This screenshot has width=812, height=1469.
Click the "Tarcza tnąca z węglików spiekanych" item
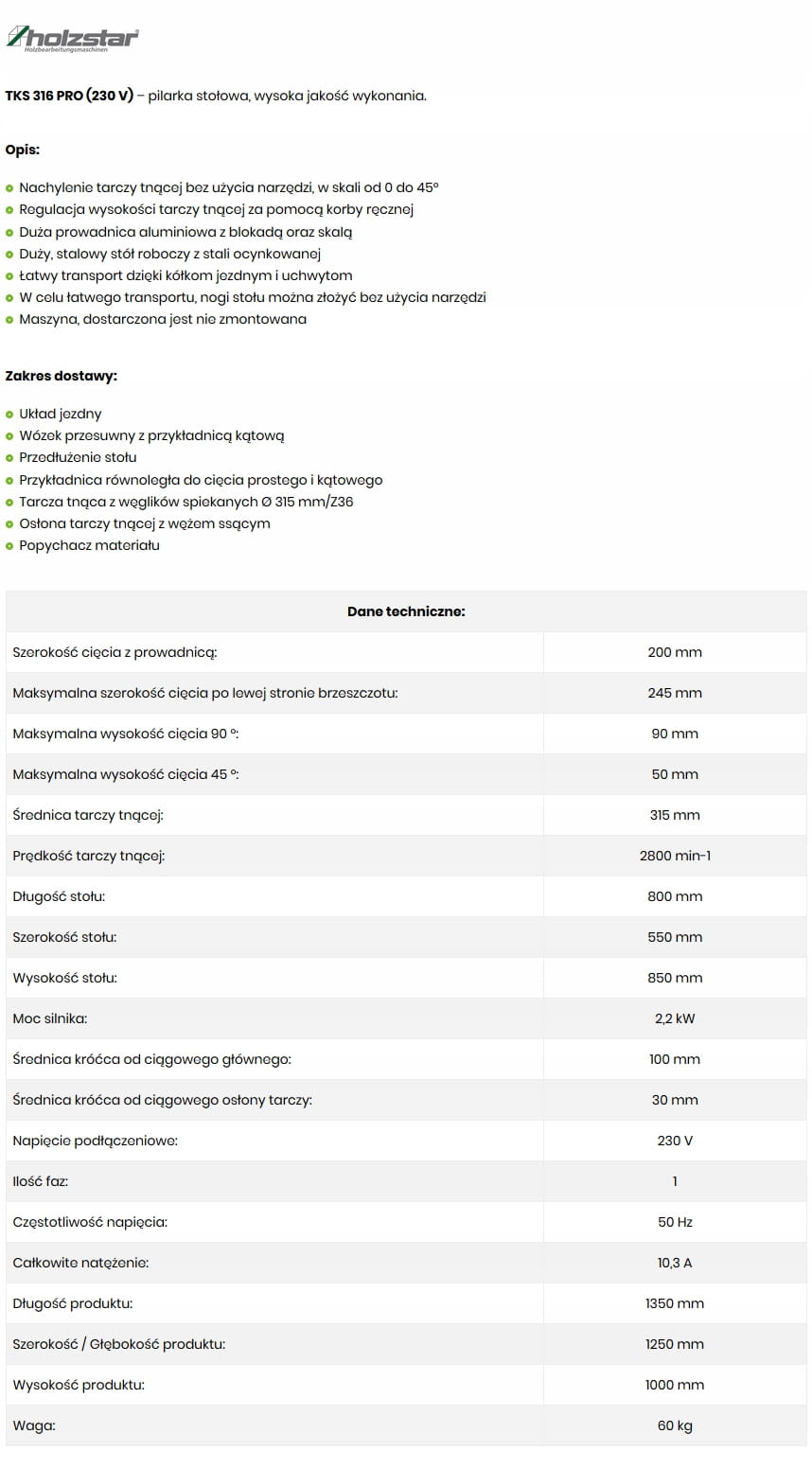pyautogui.click(x=185, y=502)
